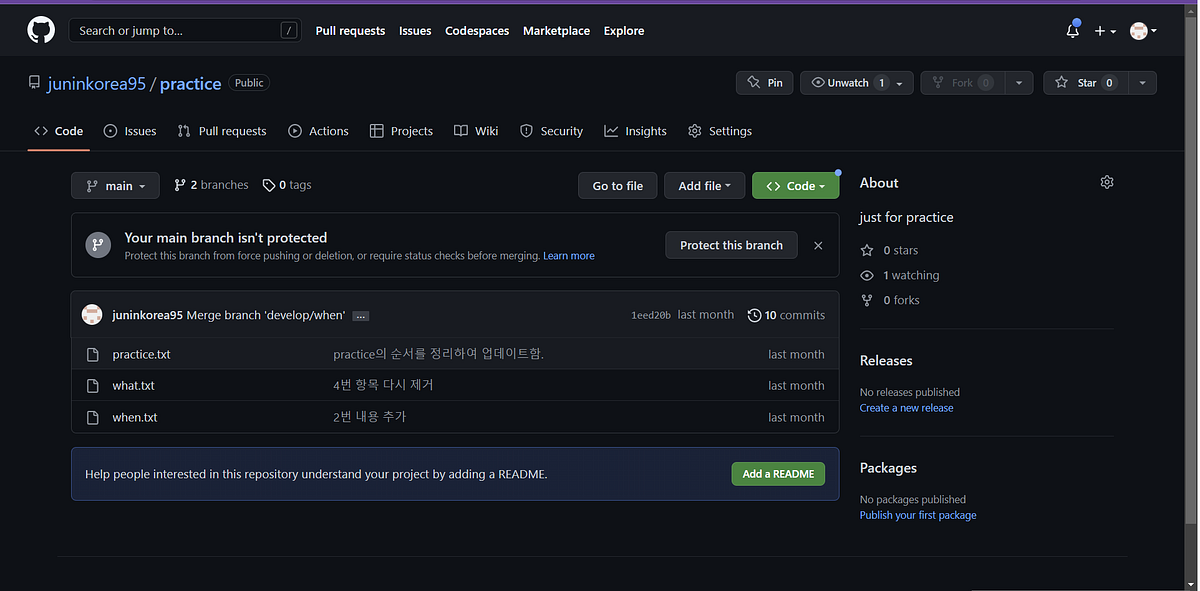Open the user avatar menu

[1143, 31]
